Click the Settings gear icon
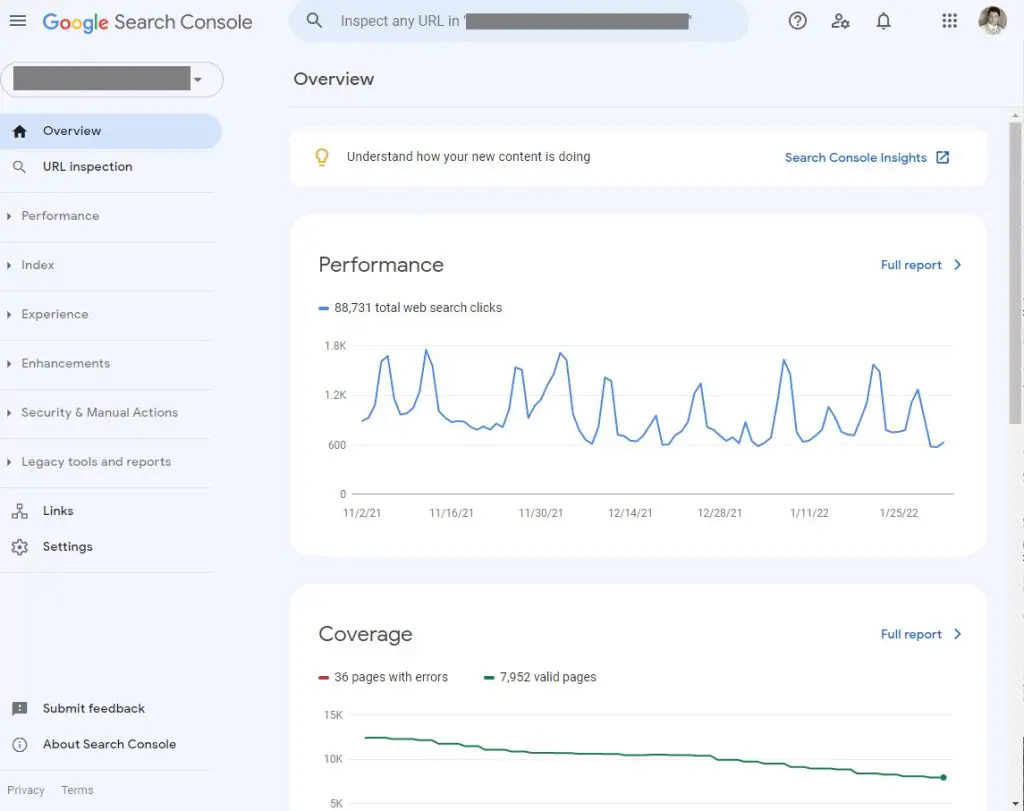Image resolution: width=1024 pixels, height=811 pixels. pos(20,547)
